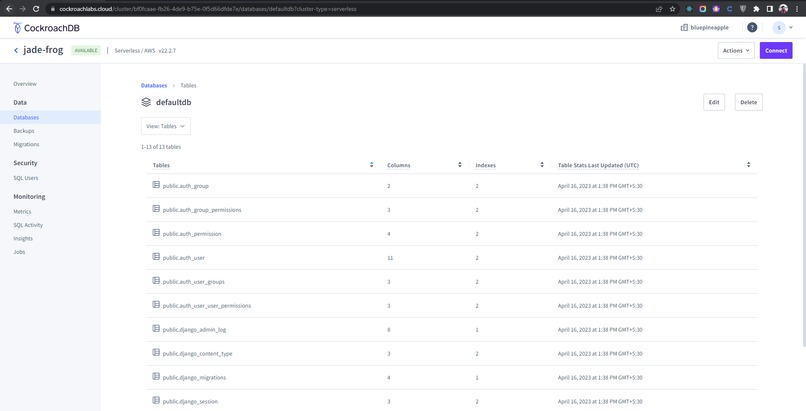
Task: Open public.django_admin_log table link
Action: coord(194,330)
